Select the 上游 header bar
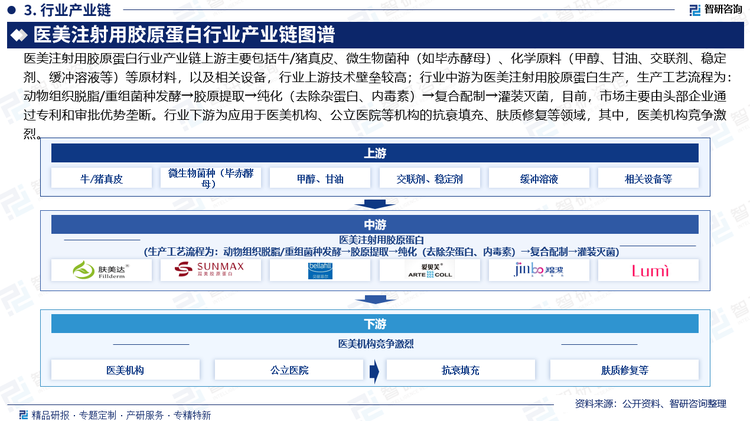This screenshot has height=421, width=750. click(375, 154)
